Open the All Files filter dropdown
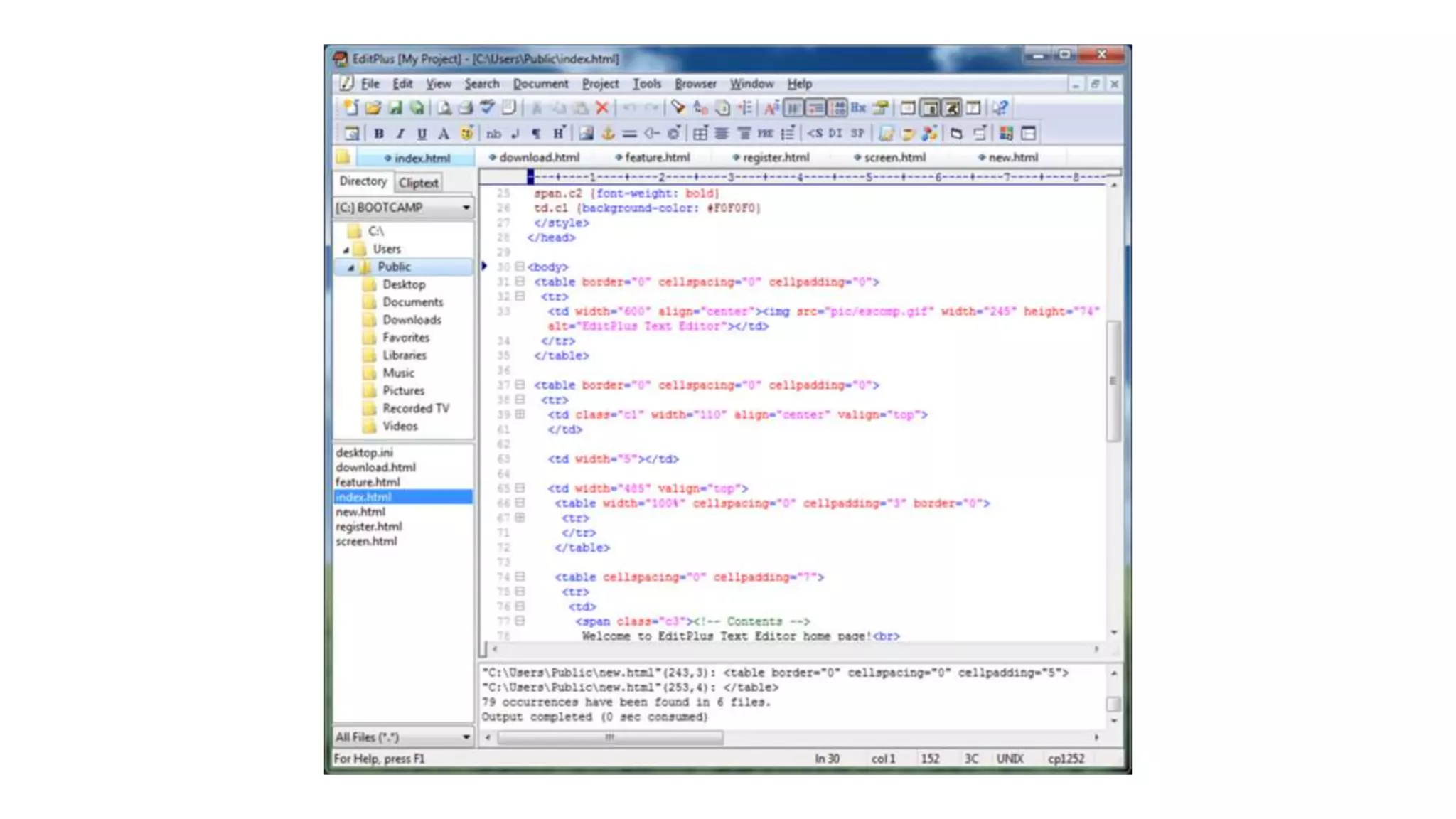 pos(466,737)
